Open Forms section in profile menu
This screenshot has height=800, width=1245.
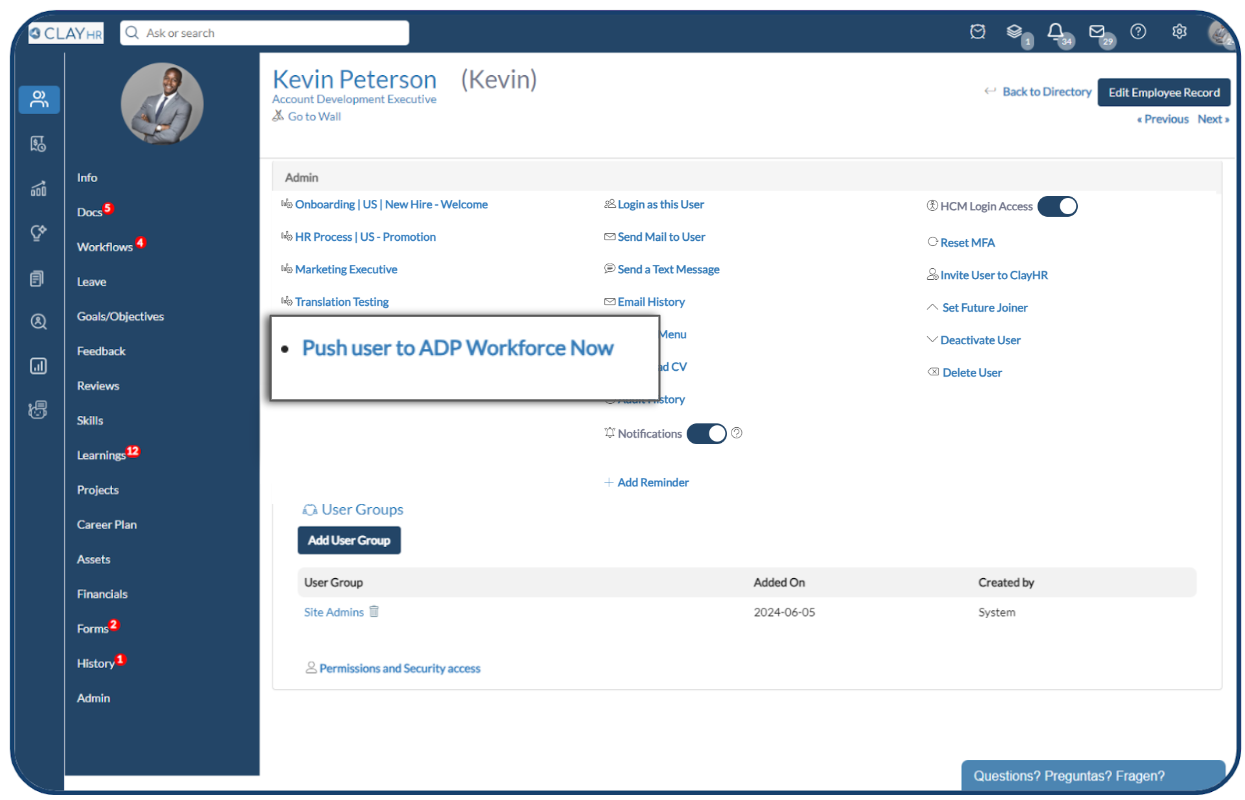(x=92, y=628)
